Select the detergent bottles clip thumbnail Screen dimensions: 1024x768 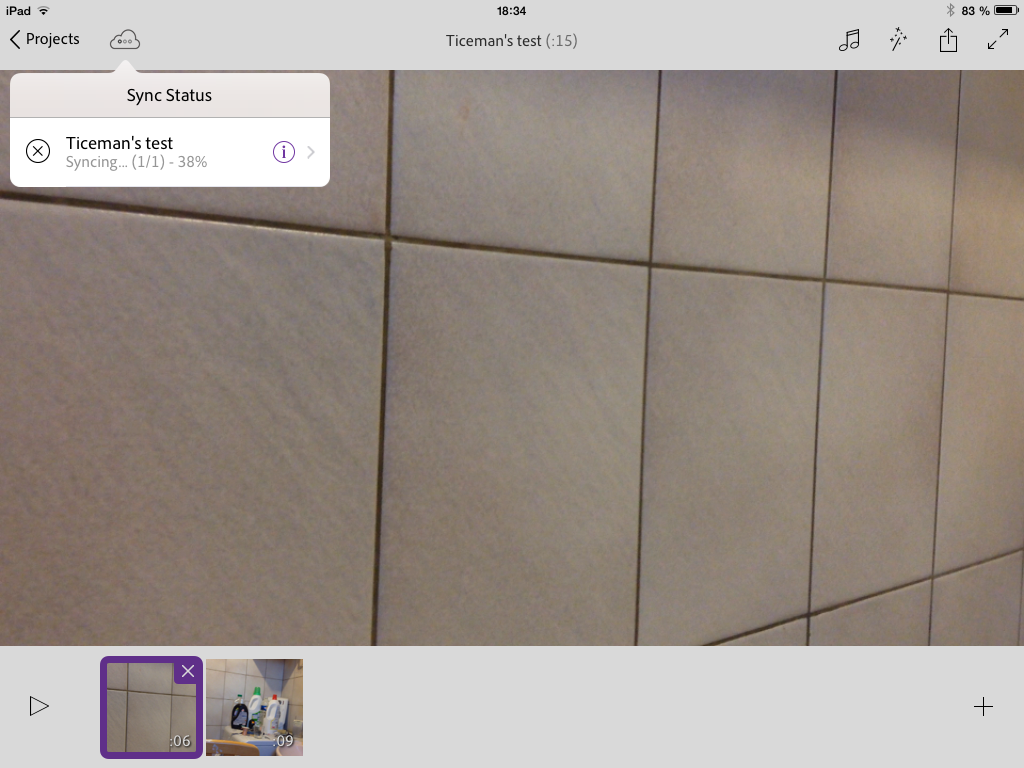(254, 707)
